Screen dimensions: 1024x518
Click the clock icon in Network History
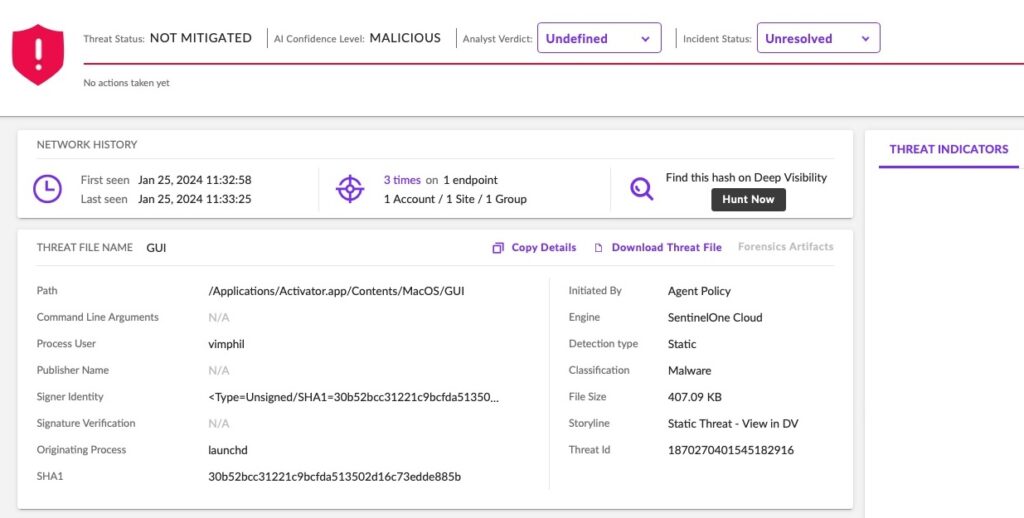tap(47, 189)
